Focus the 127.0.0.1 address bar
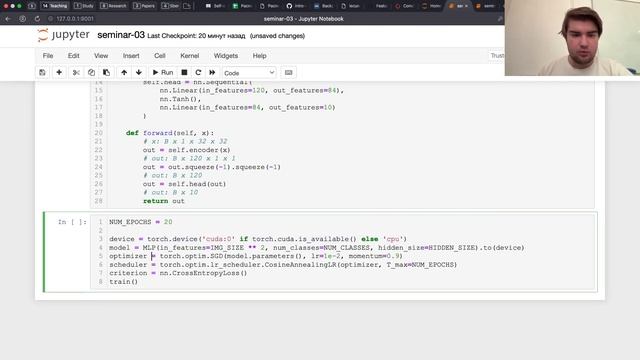This screenshot has height=360, width=640. pyautogui.click(x=75, y=19)
